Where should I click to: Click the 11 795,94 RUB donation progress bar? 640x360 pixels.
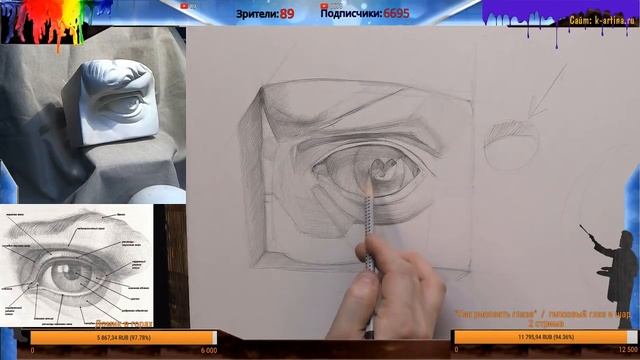click(x=546, y=337)
